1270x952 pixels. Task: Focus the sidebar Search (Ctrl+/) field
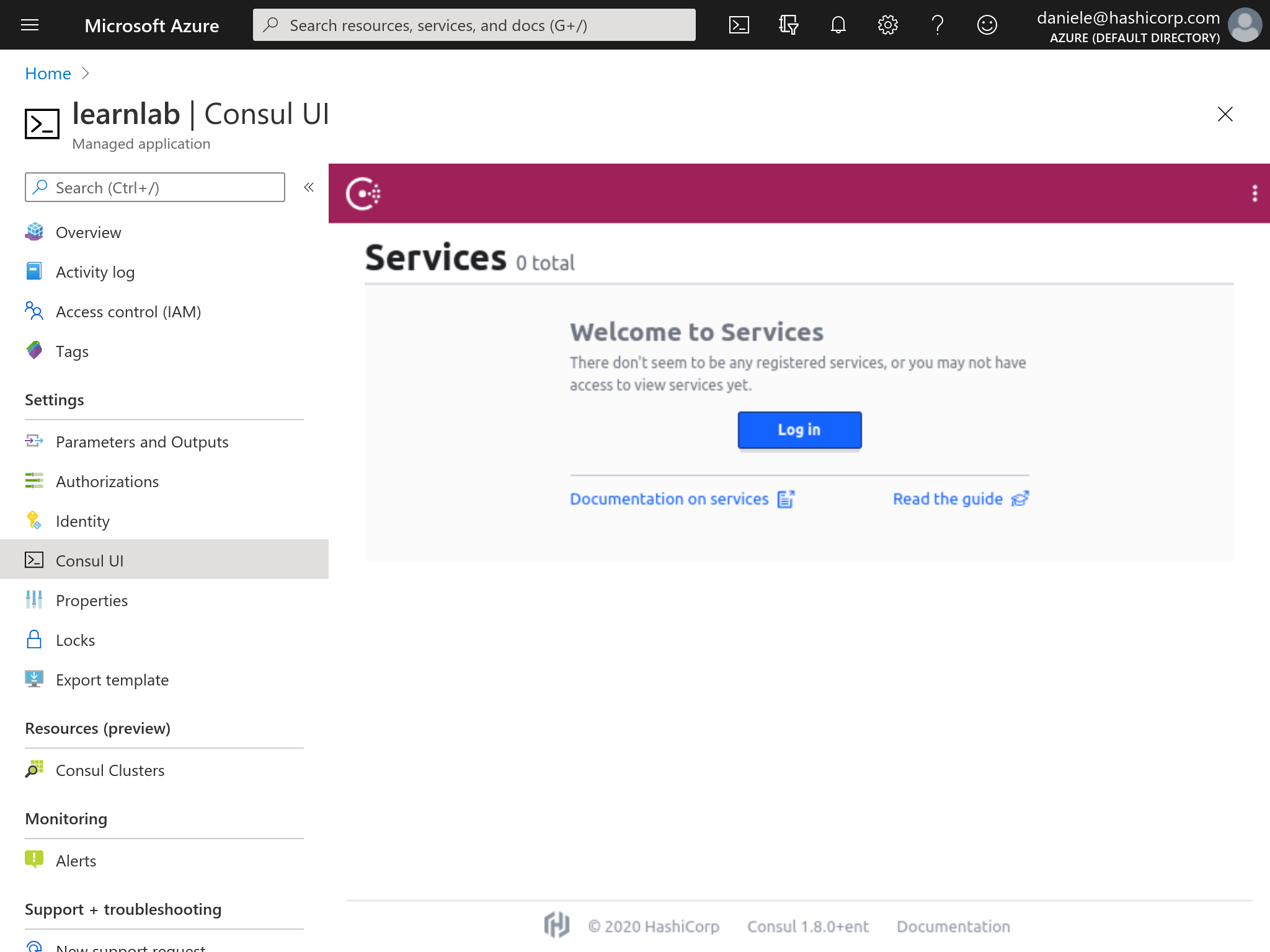(155, 187)
